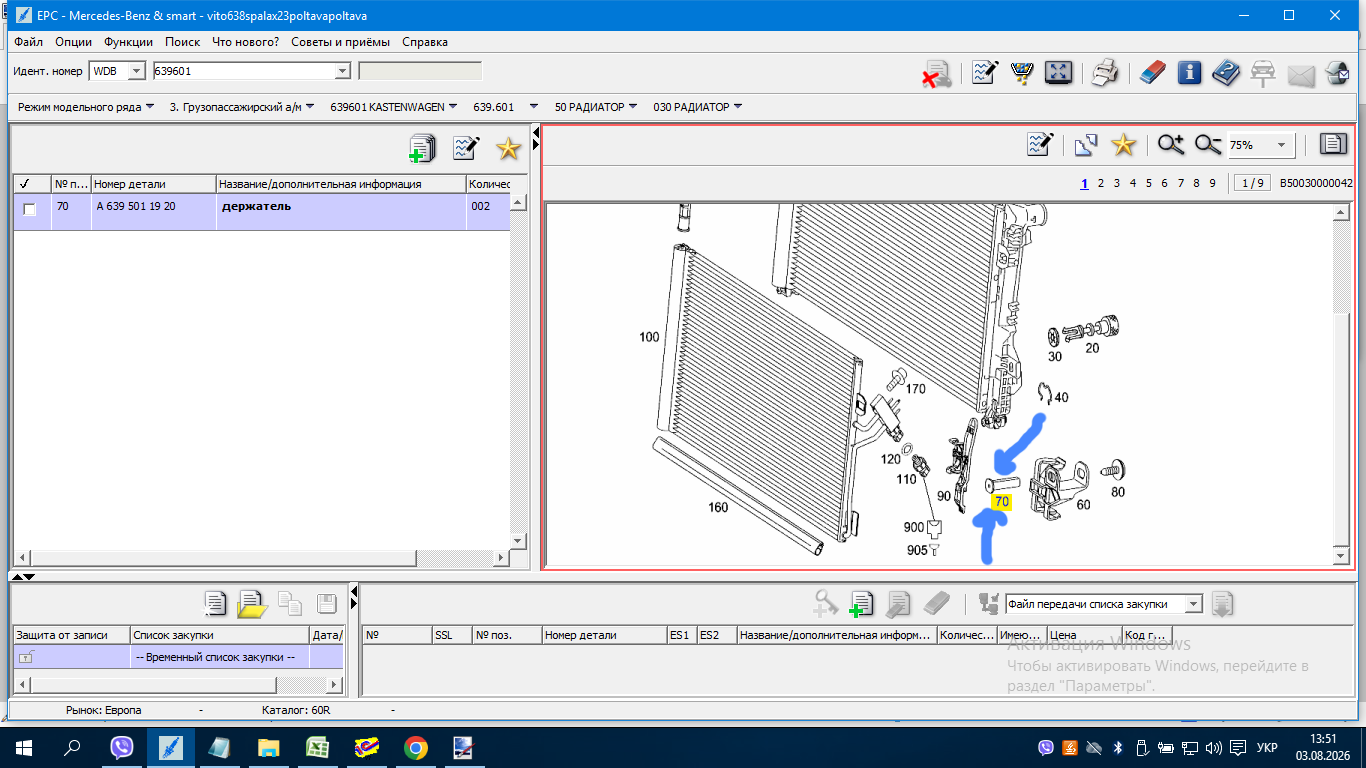Click the eraser icon in main toolbar
The image size is (1366, 768).
[x=1153, y=73]
